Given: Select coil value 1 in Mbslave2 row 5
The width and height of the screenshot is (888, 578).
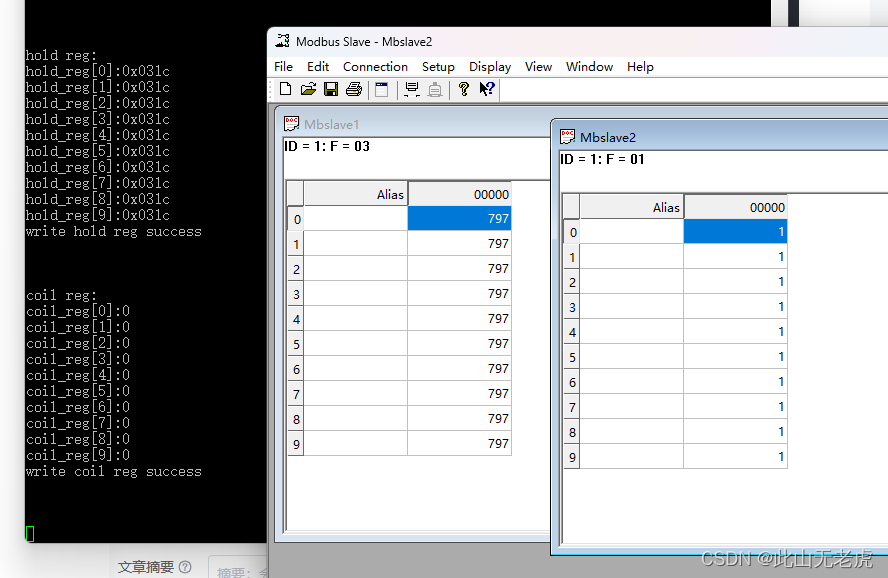Looking at the screenshot, I should click(735, 356).
